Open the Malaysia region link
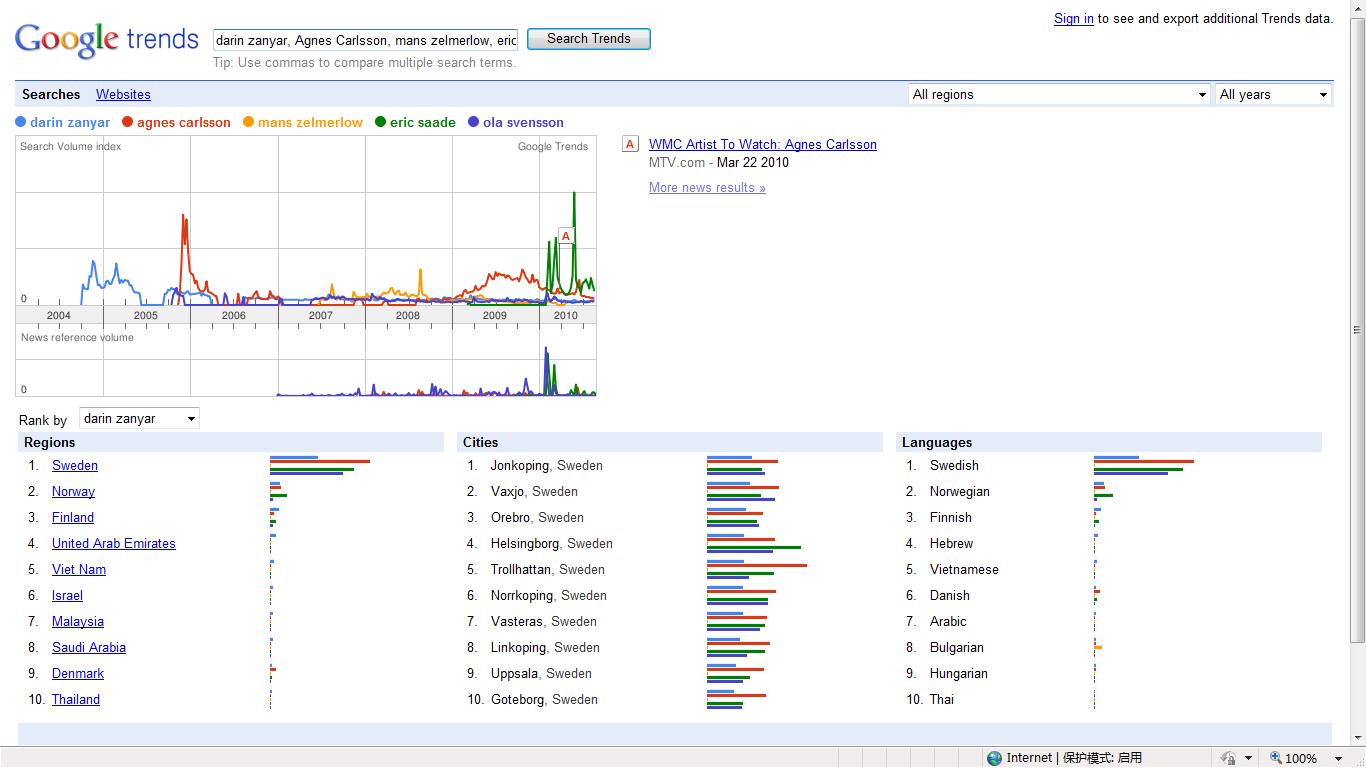The height and width of the screenshot is (768, 1366). tap(78, 621)
